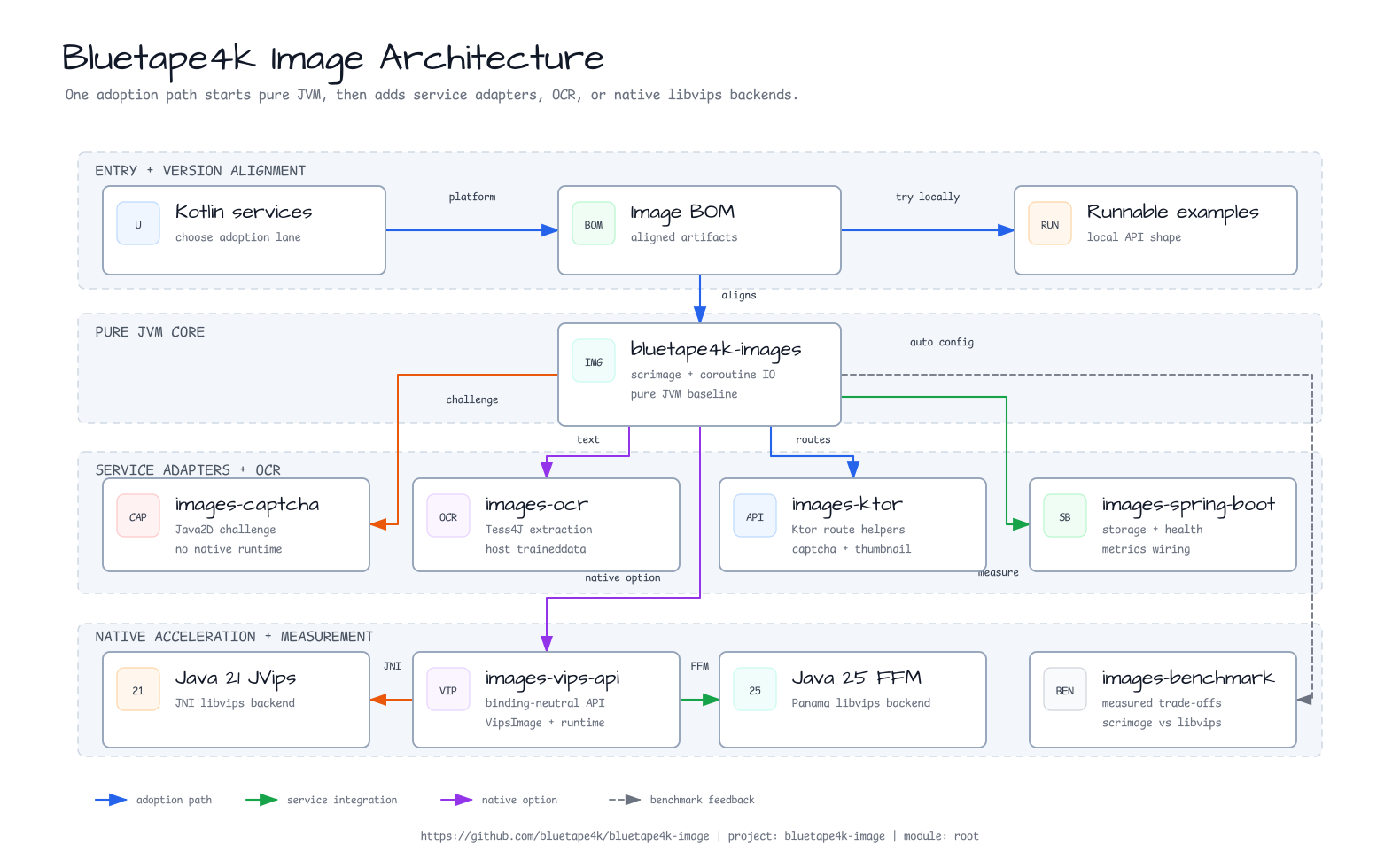1400x868 pixels.
Task: Click the Bluetape4k Image Architecture title
Action: 333,59
